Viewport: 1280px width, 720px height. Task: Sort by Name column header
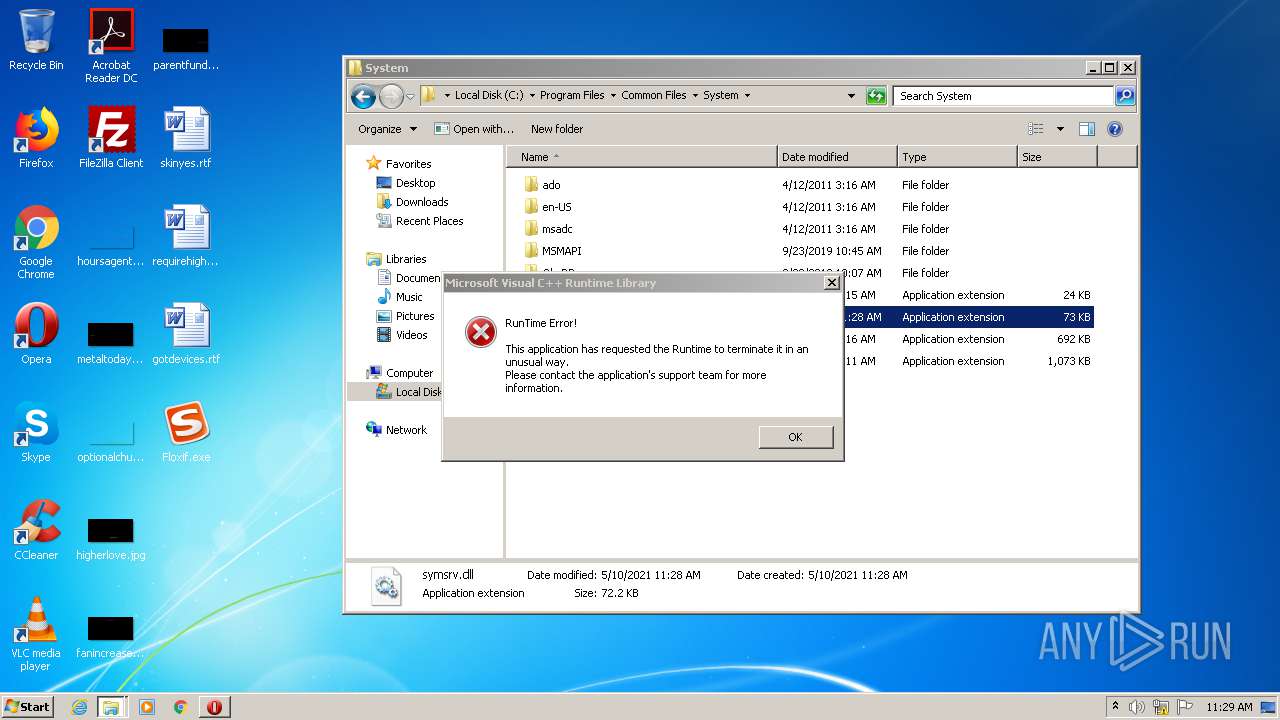pos(642,157)
